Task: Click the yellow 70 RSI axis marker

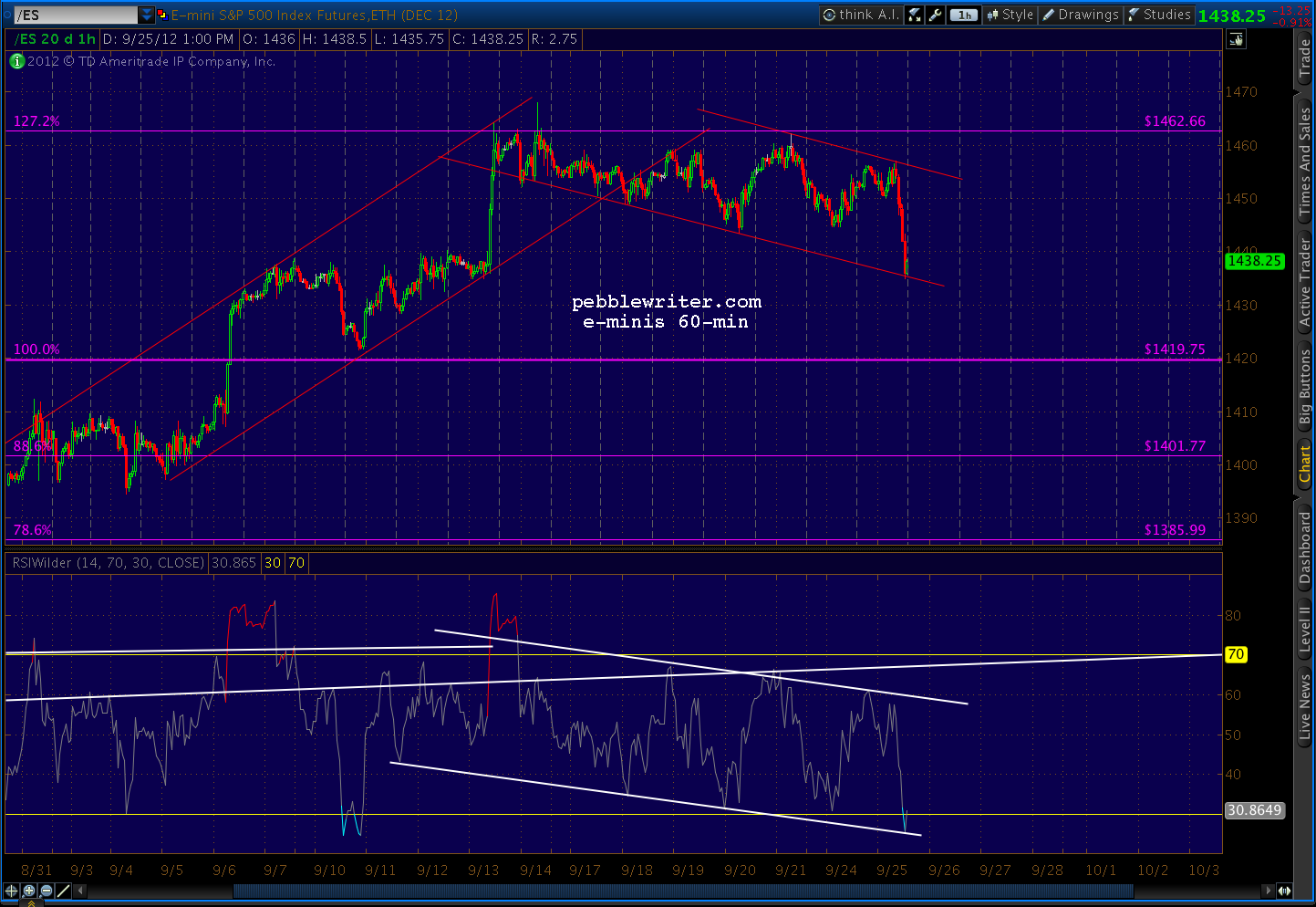Action: click(1236, 654)
